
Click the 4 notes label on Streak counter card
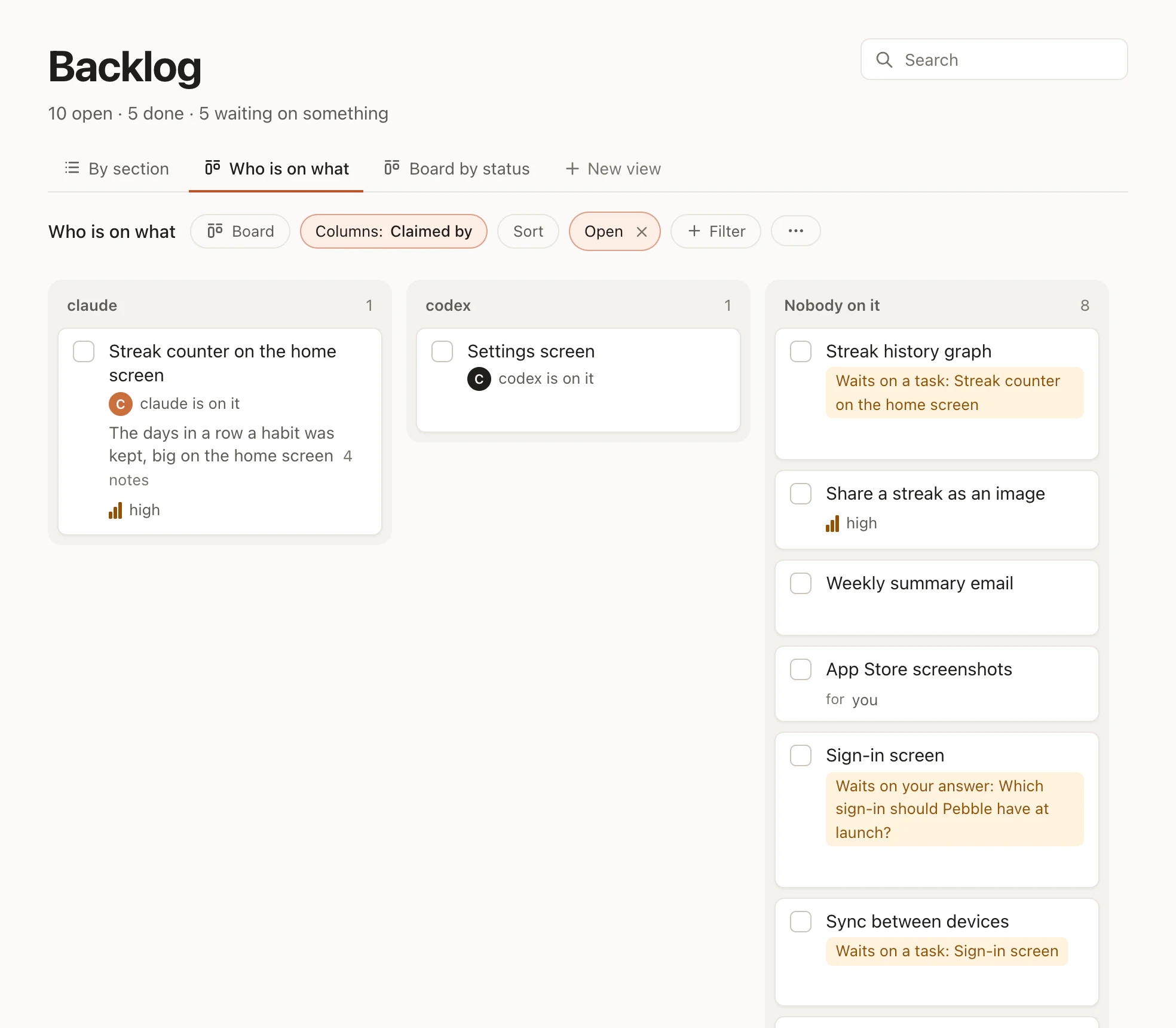click(231, 468)
